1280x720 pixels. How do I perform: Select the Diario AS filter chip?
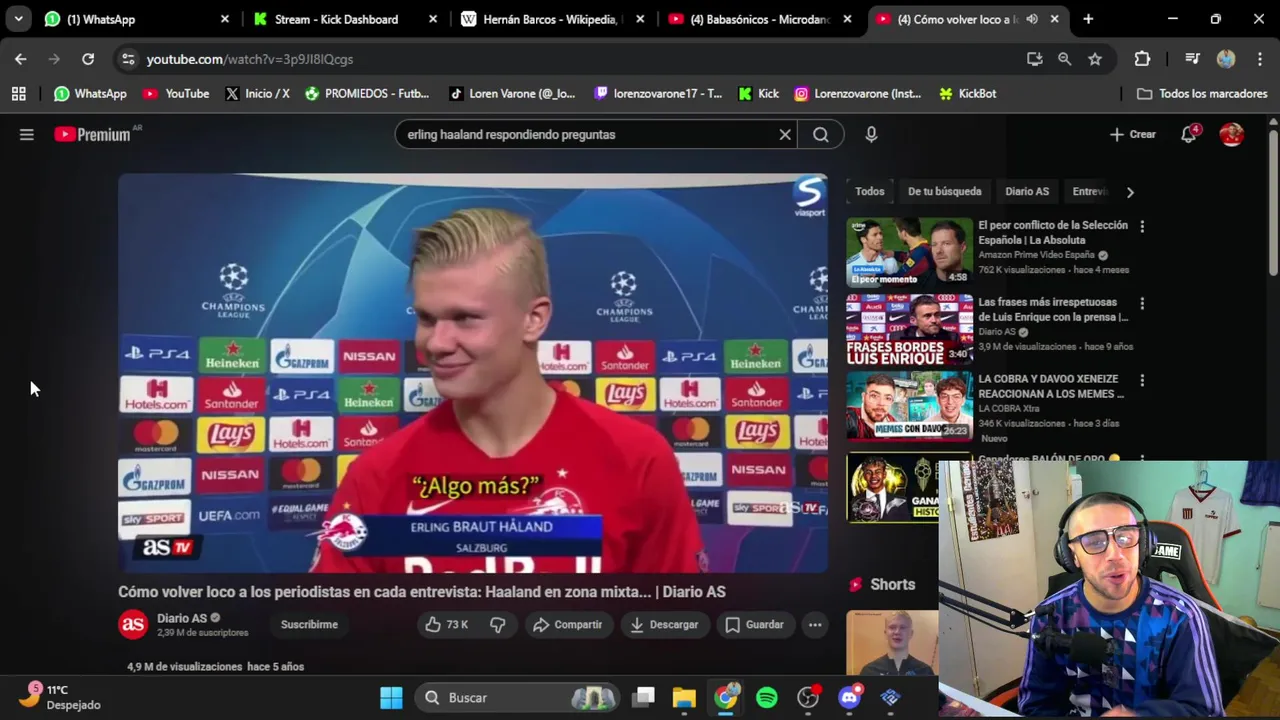pyautogui.click(x=1027, y=191)
